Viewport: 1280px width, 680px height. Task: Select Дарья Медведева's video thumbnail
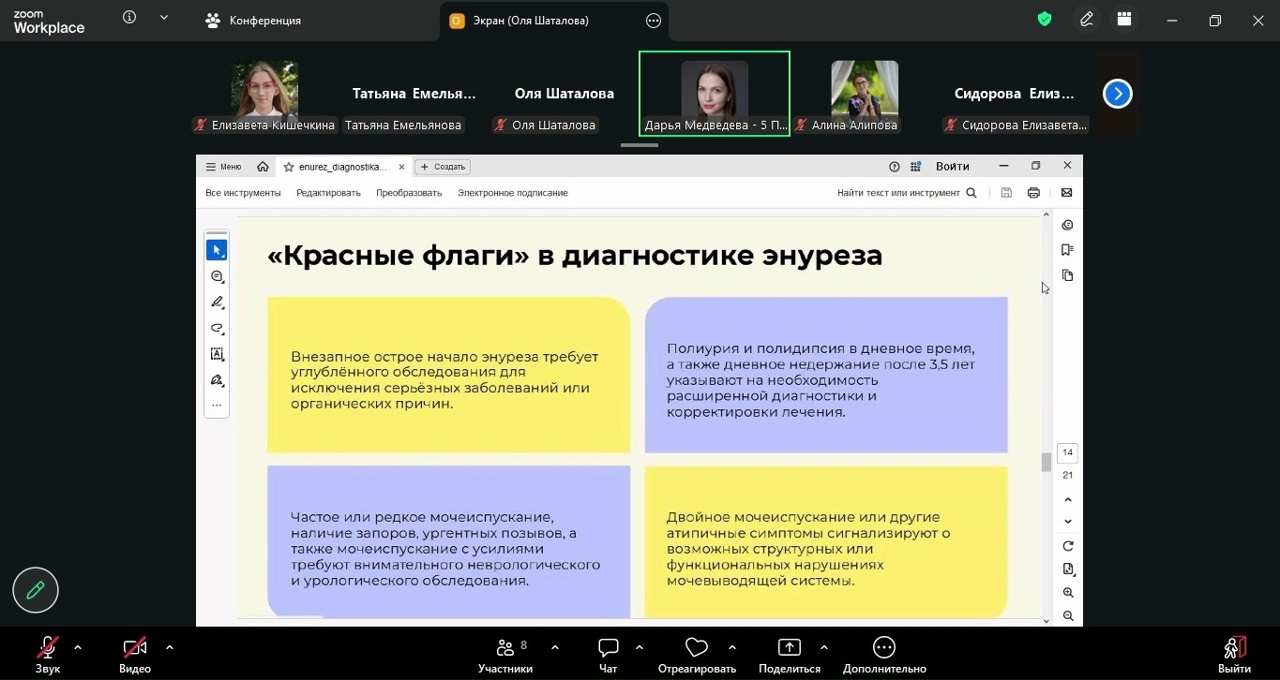coord(714,92)
